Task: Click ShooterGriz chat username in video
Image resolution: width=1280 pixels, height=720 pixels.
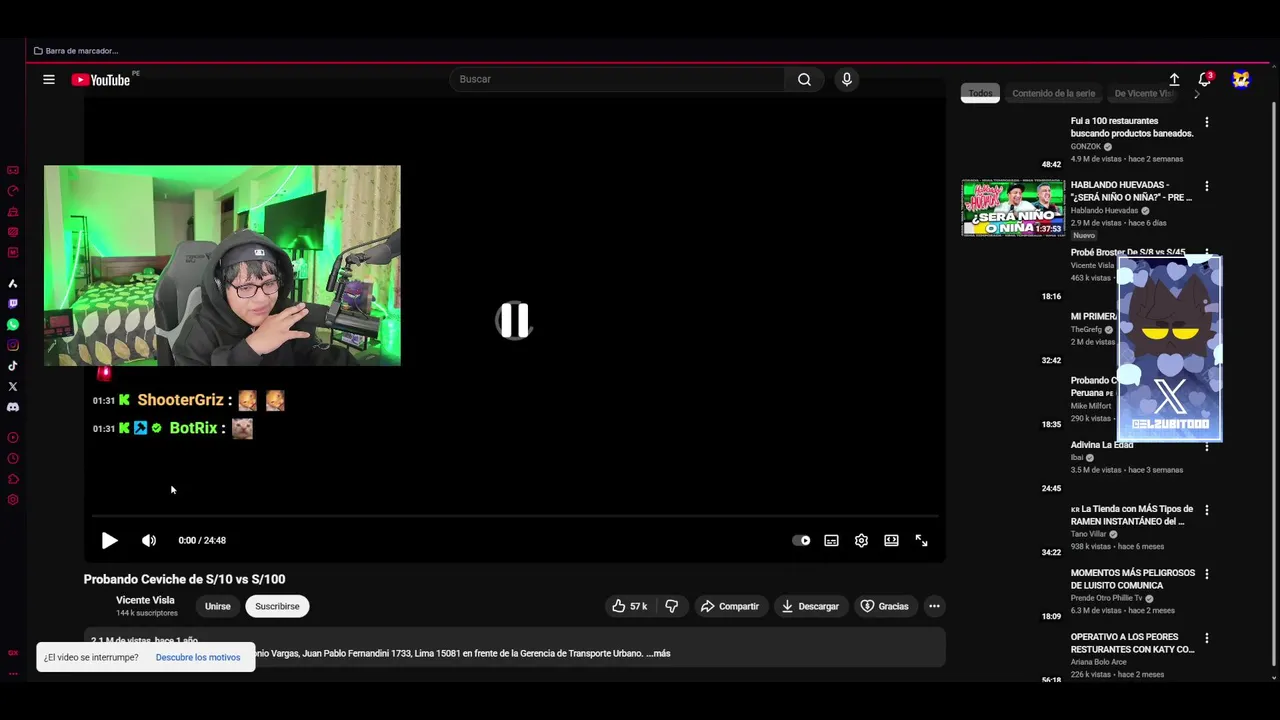Action: click(180, 400)
